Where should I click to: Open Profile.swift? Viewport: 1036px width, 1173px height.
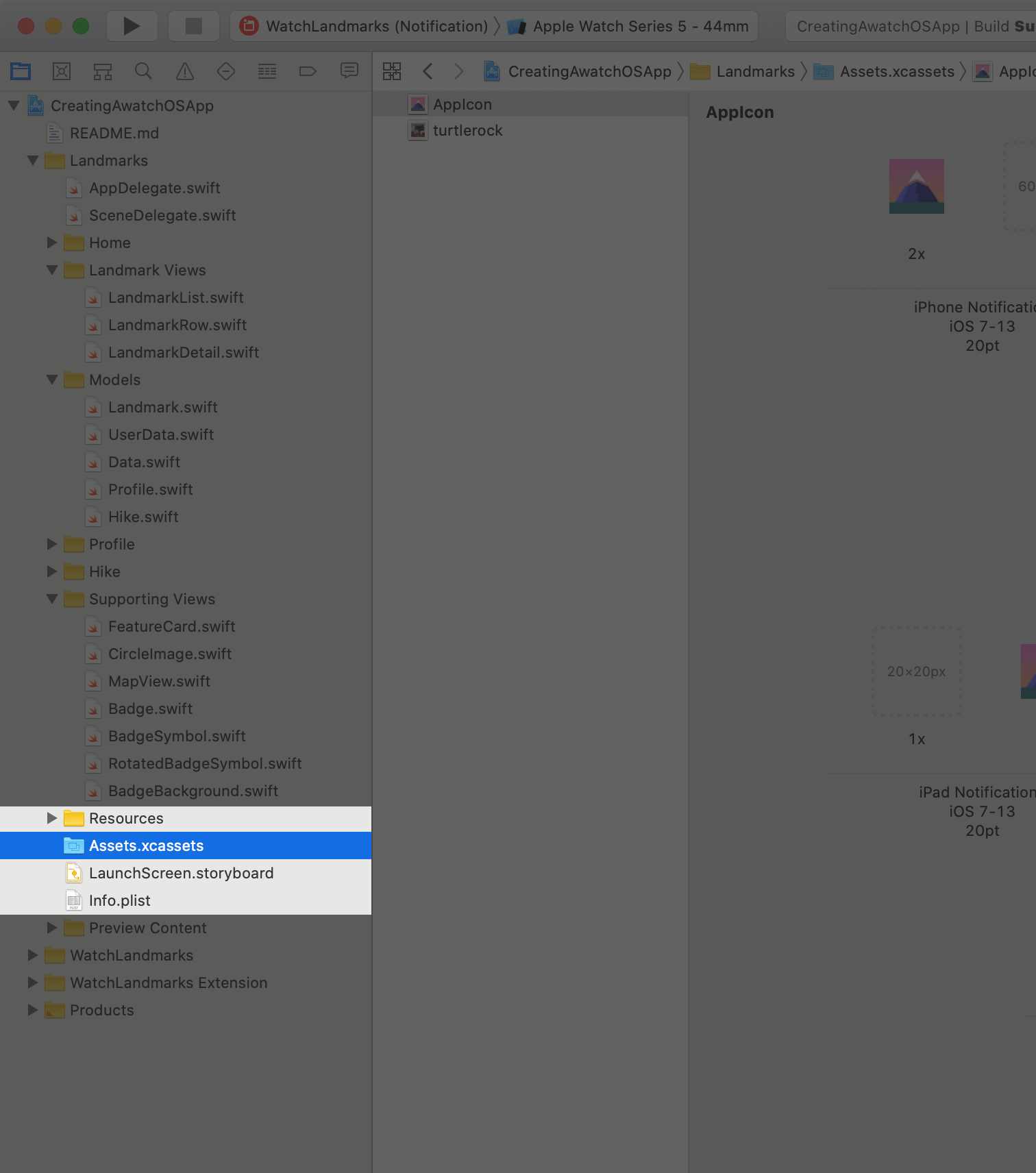186,489
